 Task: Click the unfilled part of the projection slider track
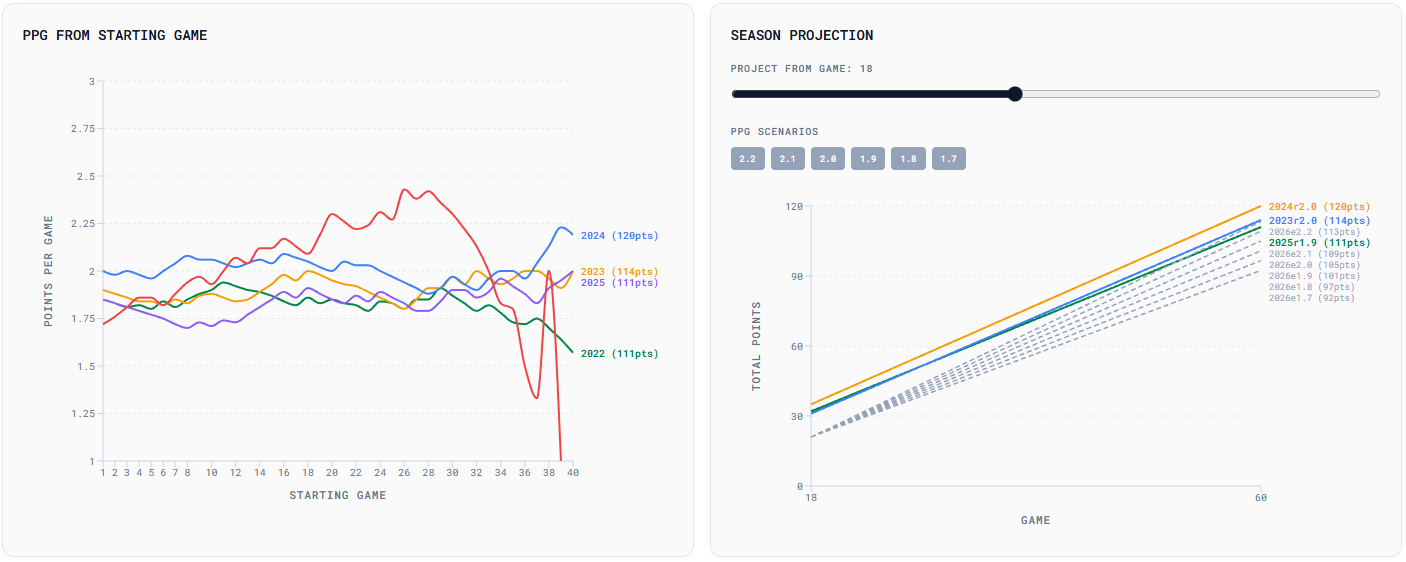(1200, 94)
